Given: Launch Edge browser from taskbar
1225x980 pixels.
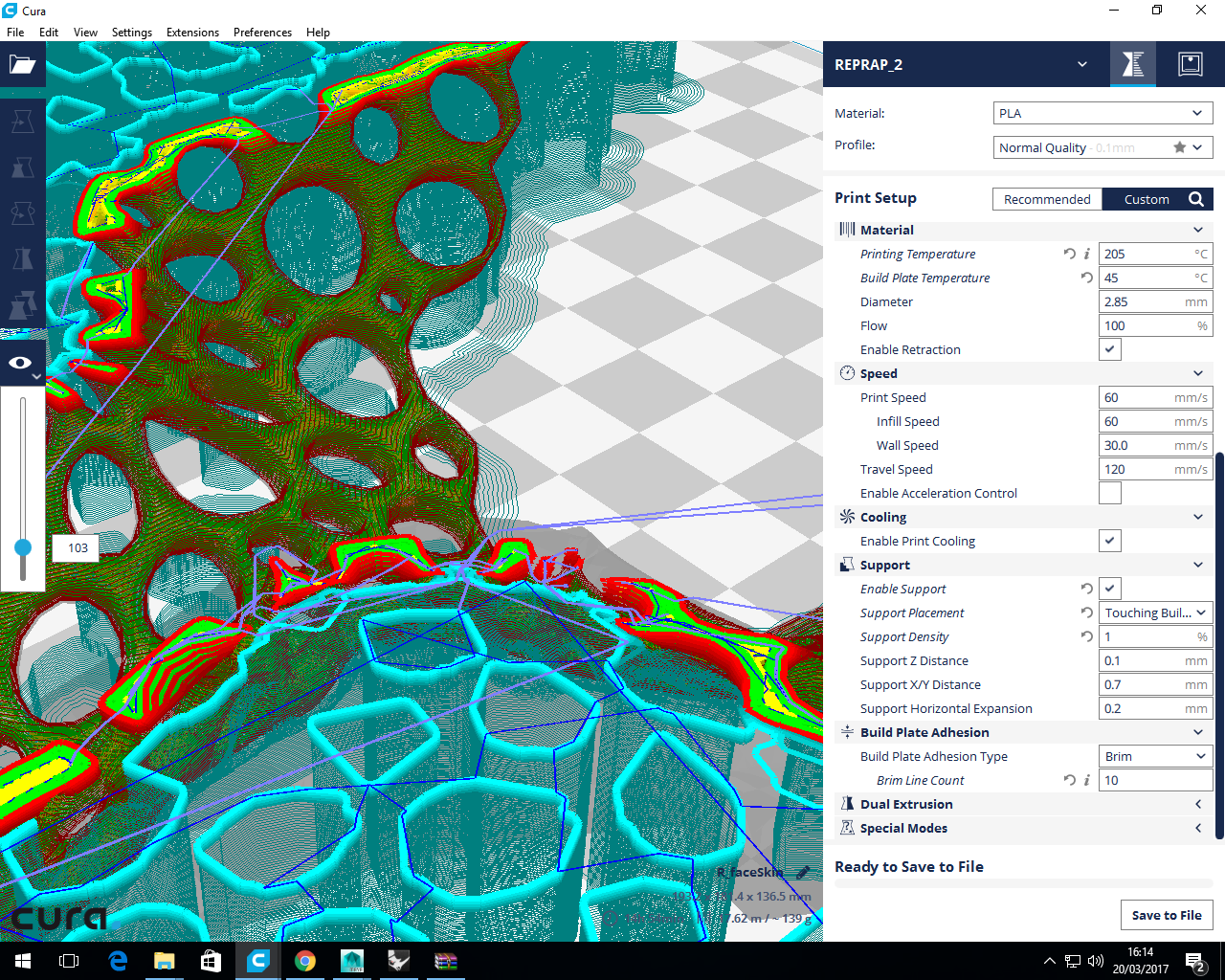Looking at the screenshot, I should click(x=118, y=961).
